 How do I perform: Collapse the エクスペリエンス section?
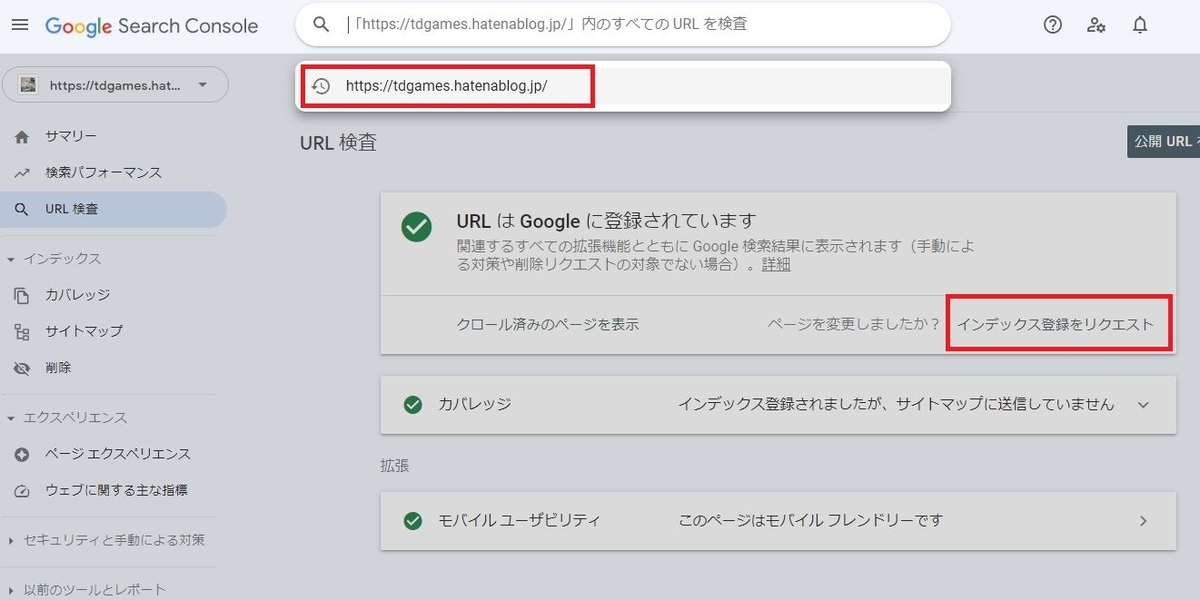tap(66, 417)
